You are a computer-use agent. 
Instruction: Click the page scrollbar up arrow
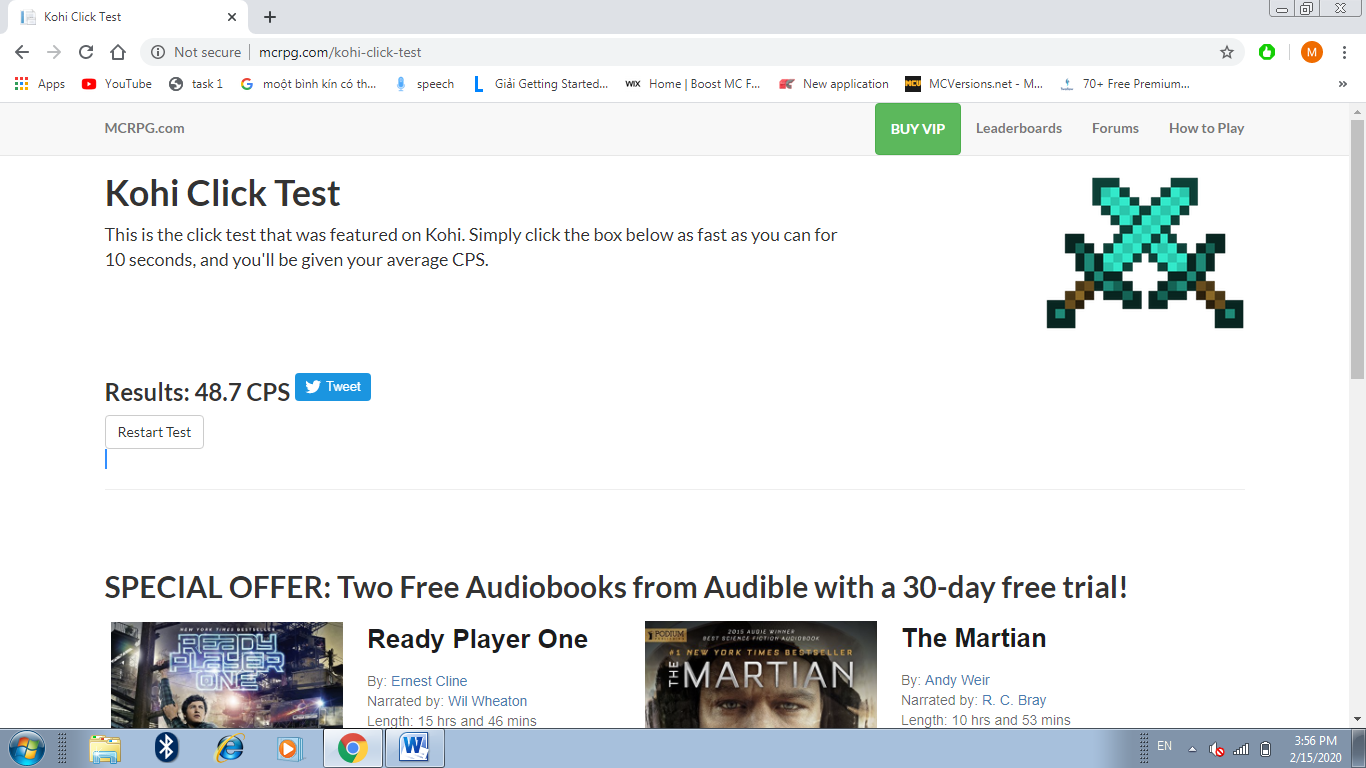(1357, 110)
